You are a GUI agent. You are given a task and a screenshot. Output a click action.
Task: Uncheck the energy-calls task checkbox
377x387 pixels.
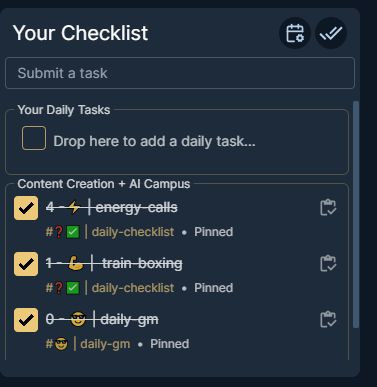pos(26,208)
